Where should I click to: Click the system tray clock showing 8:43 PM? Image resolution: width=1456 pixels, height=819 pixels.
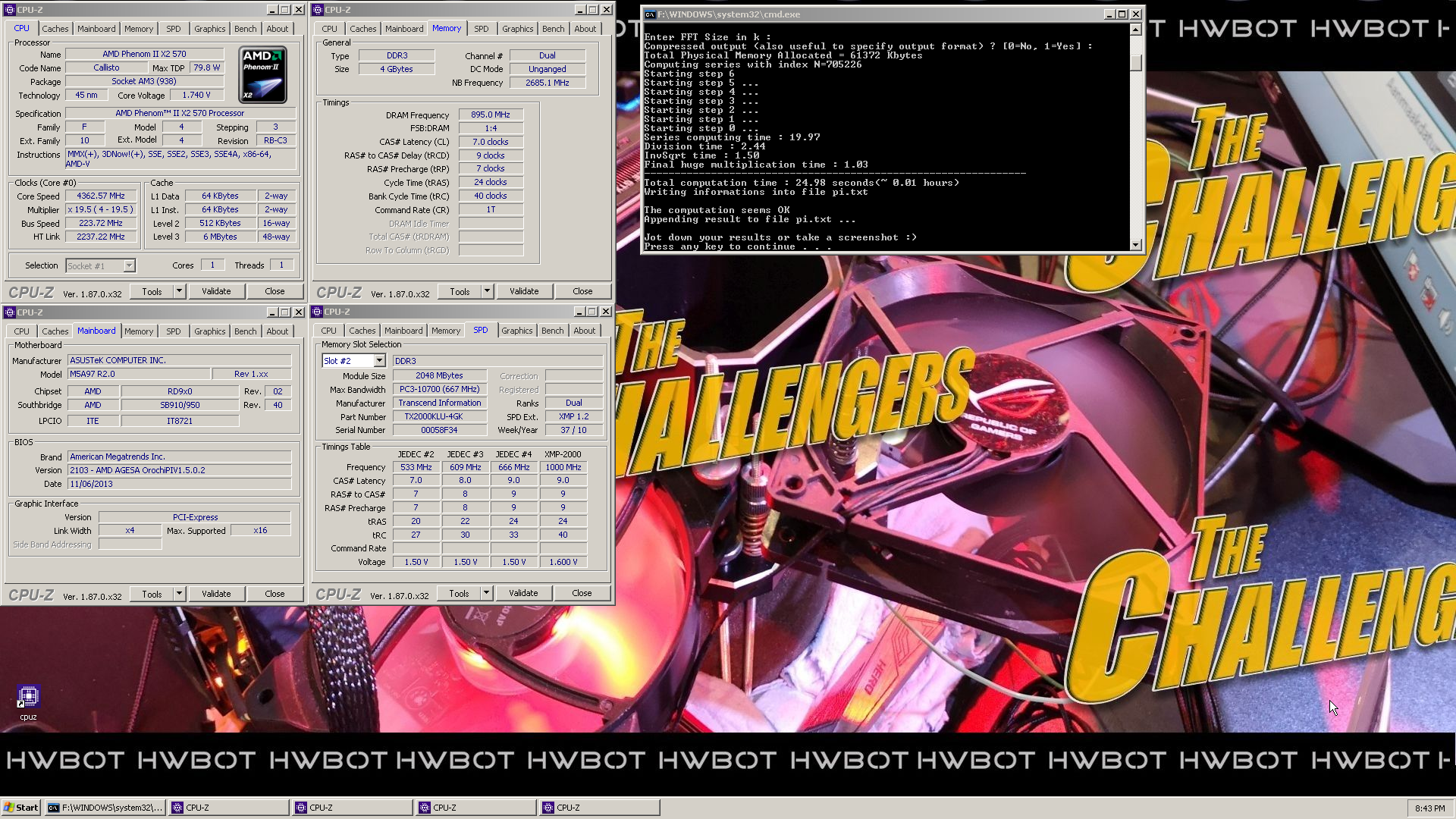pos(1429,808)
